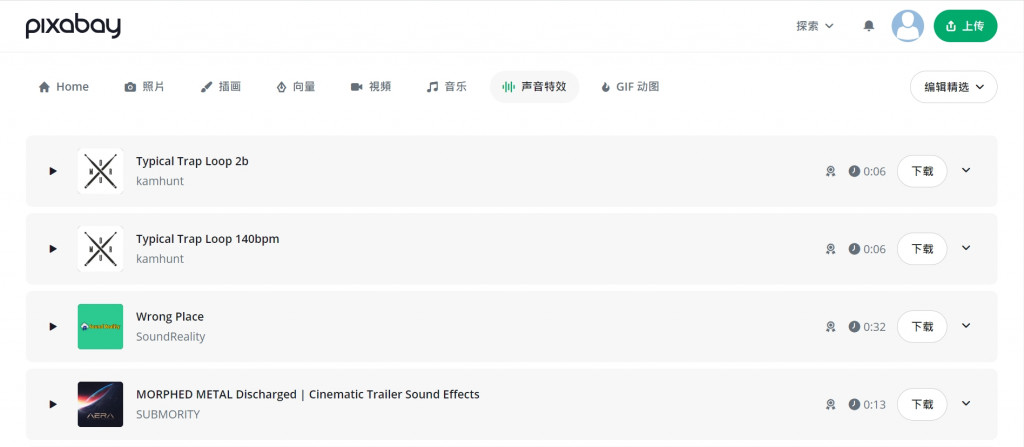Download Typical Trap Loop 2b via 下载

[922, 171]
